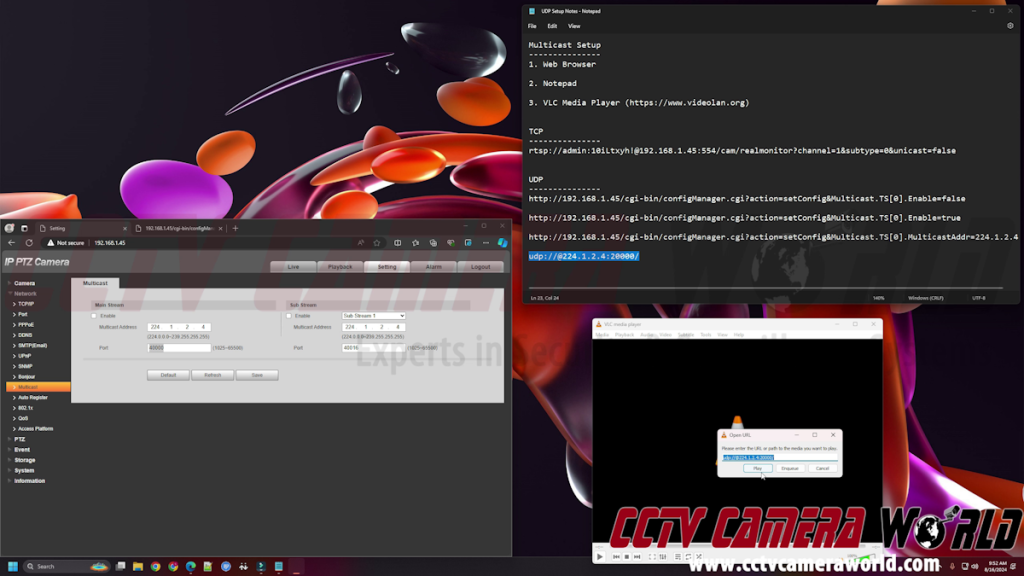Viewport: 1024px width, 576px height.
Task: Select the Setting tab in camera UI
Action: tap(387, 266)
